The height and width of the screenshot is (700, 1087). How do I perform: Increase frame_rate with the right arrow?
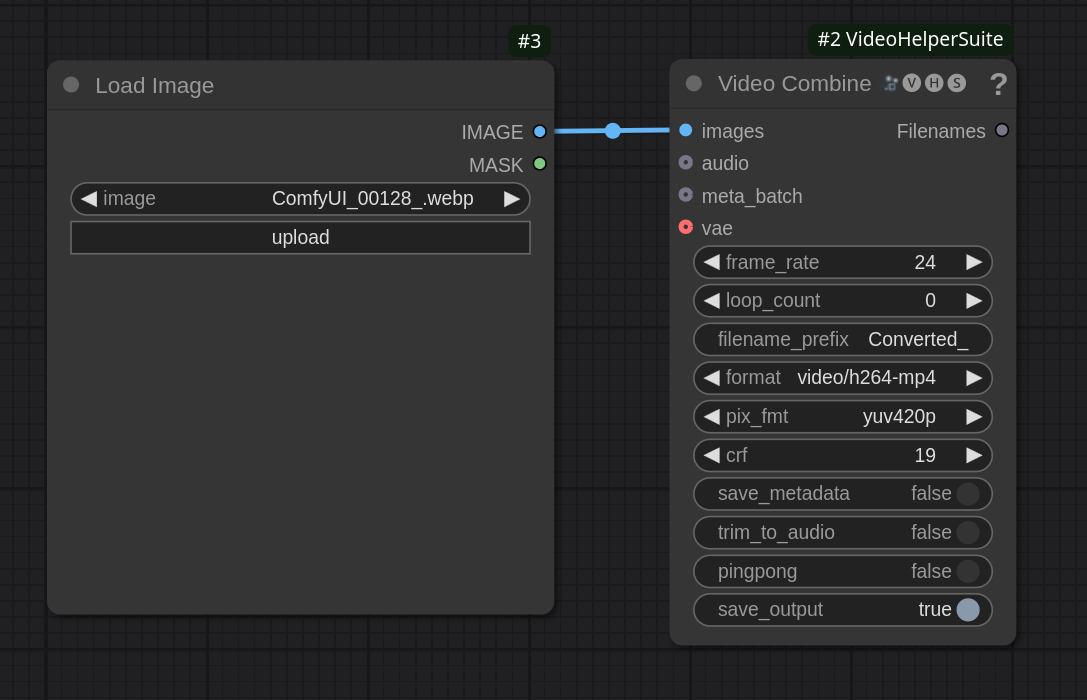click(x=974, y=262)
